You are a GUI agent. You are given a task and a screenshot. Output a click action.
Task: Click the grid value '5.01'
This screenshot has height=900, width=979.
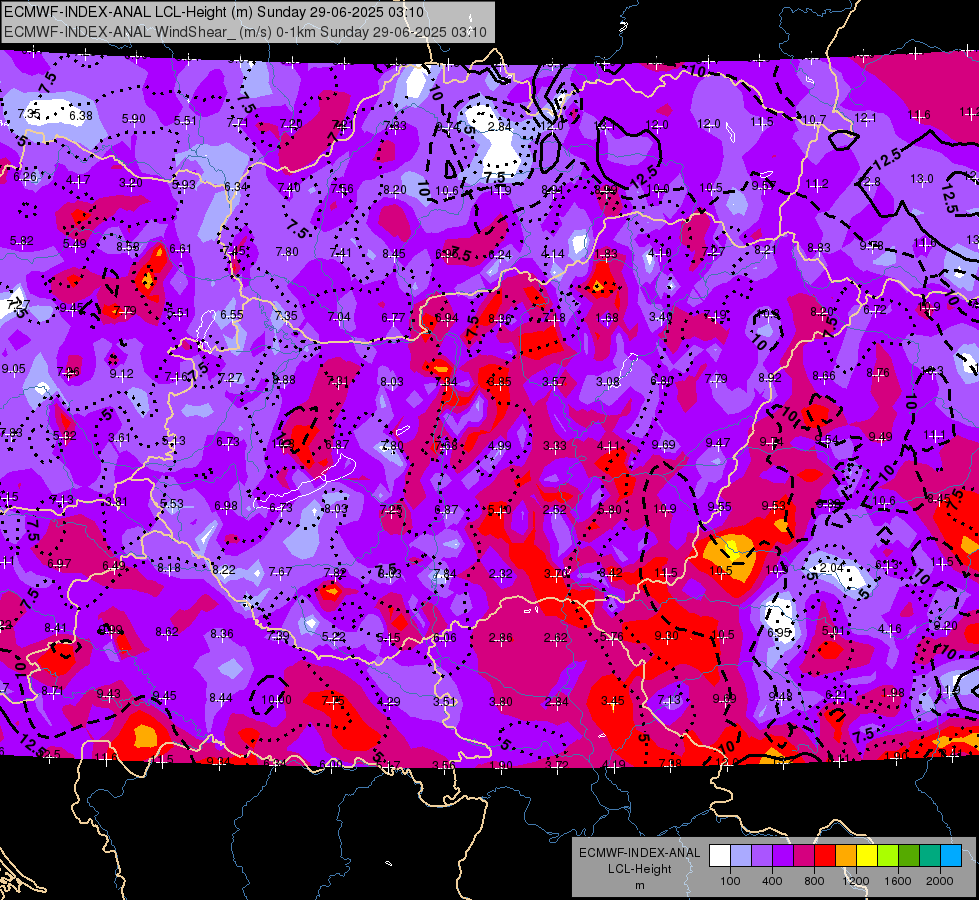point(833,630)
